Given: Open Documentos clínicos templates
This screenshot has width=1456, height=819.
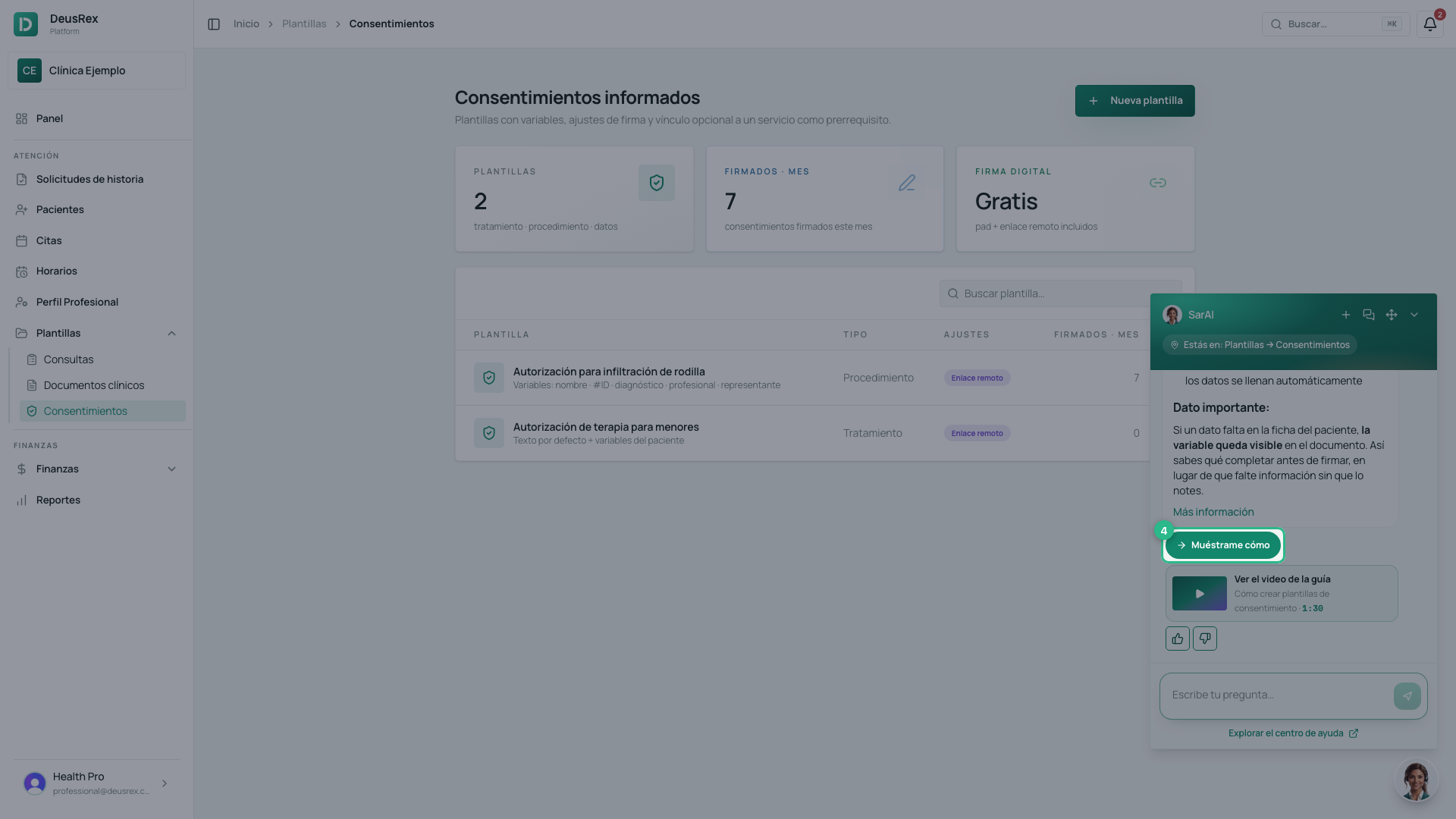Looking at the screenshot, I should point(102,385).
